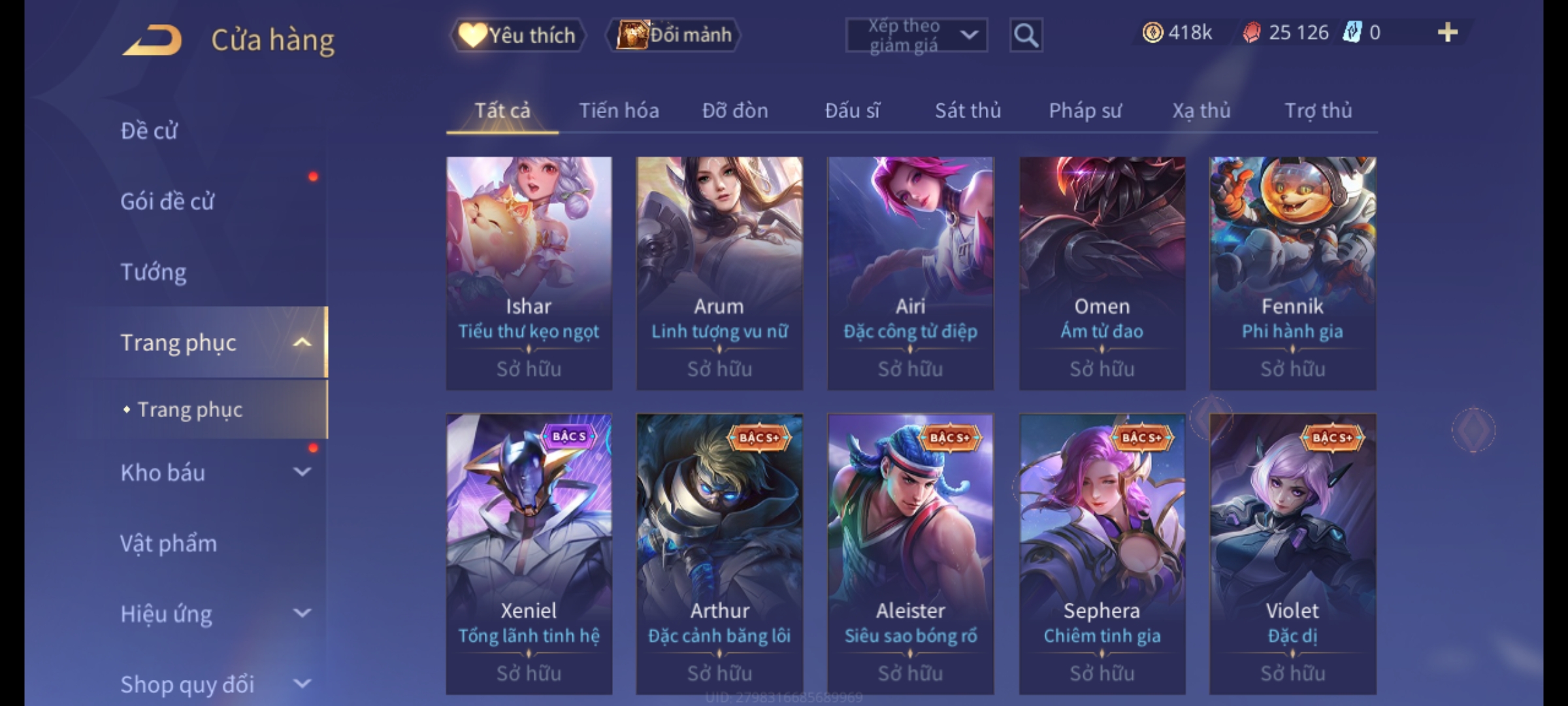Tap the blue voucher currency icon

coord(1352,33)
